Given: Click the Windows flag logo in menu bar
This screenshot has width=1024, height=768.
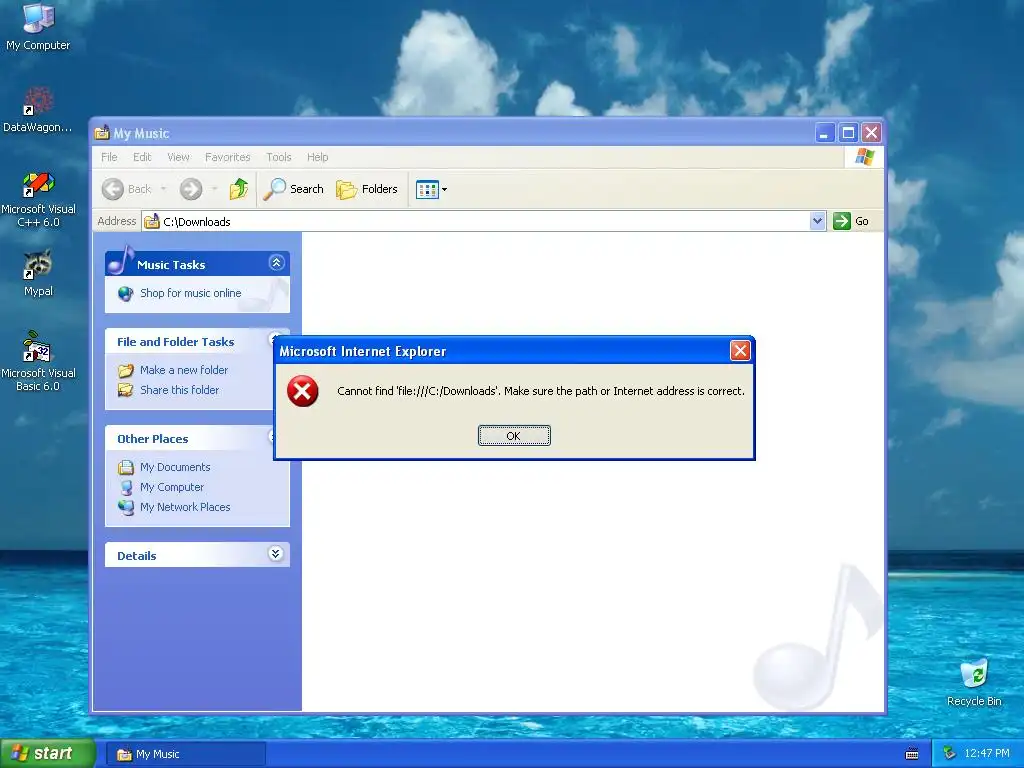Looking at the screenshot, I should pyautogui.click(x=865, y=157).
